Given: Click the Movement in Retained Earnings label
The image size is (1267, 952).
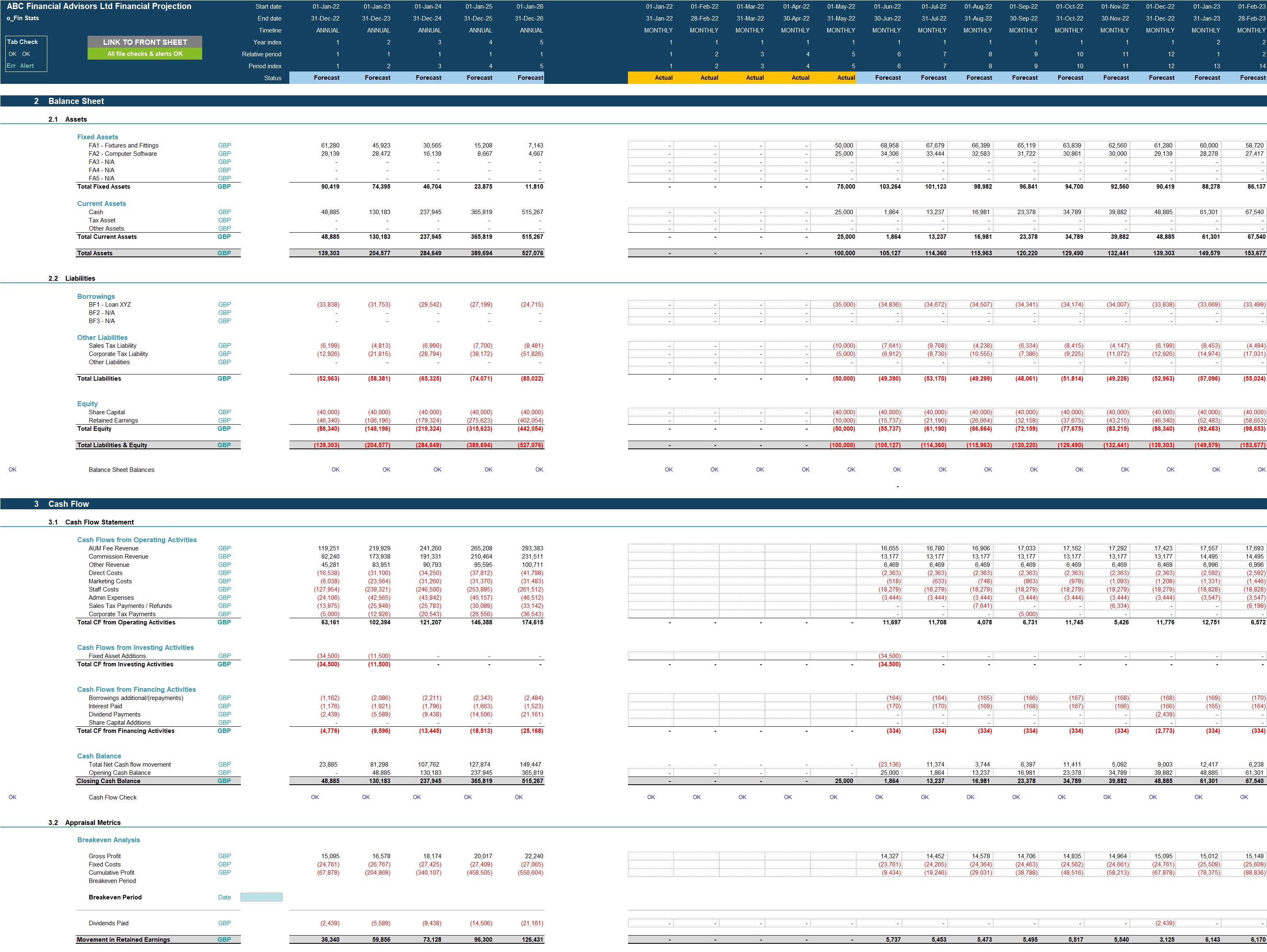Looking at the screenshot, I should point(123,939).
